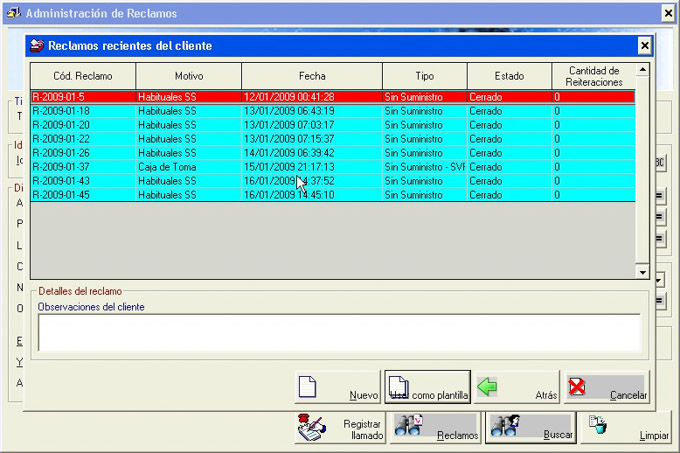This screenshot has width=680, height=453.
Task: Open Reclamos in the main window
Action: coord(435,428)
